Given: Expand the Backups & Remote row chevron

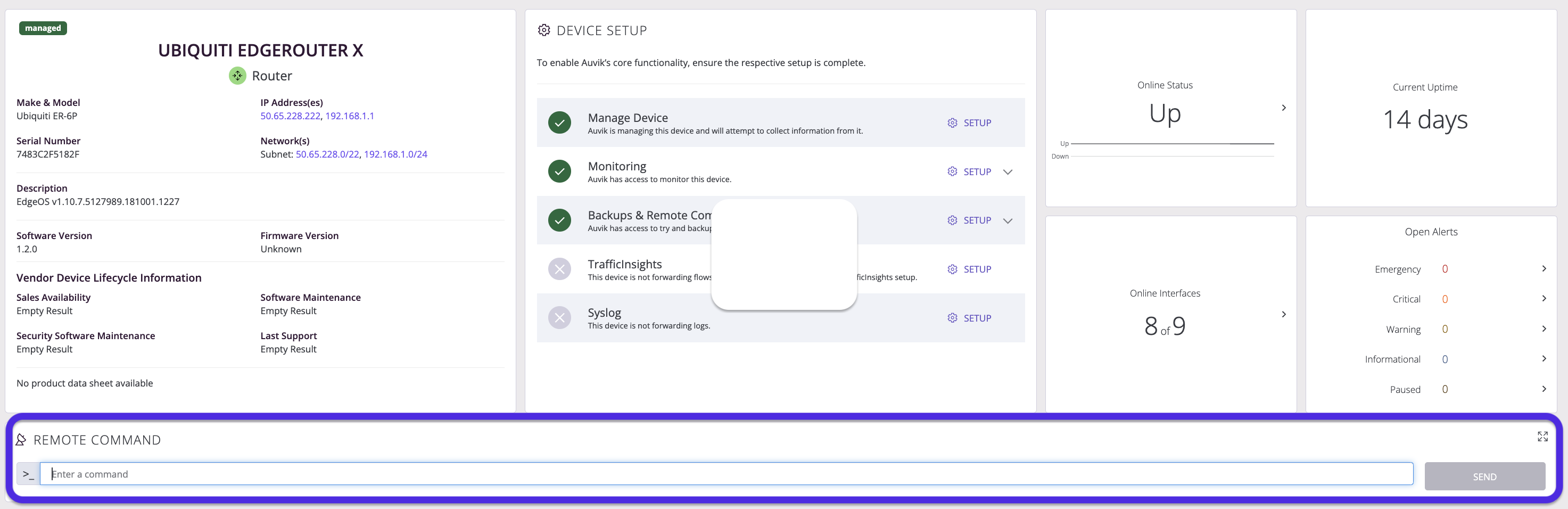Looking at the screenshot, I should pyautogui.click(x=1008, y=220).
